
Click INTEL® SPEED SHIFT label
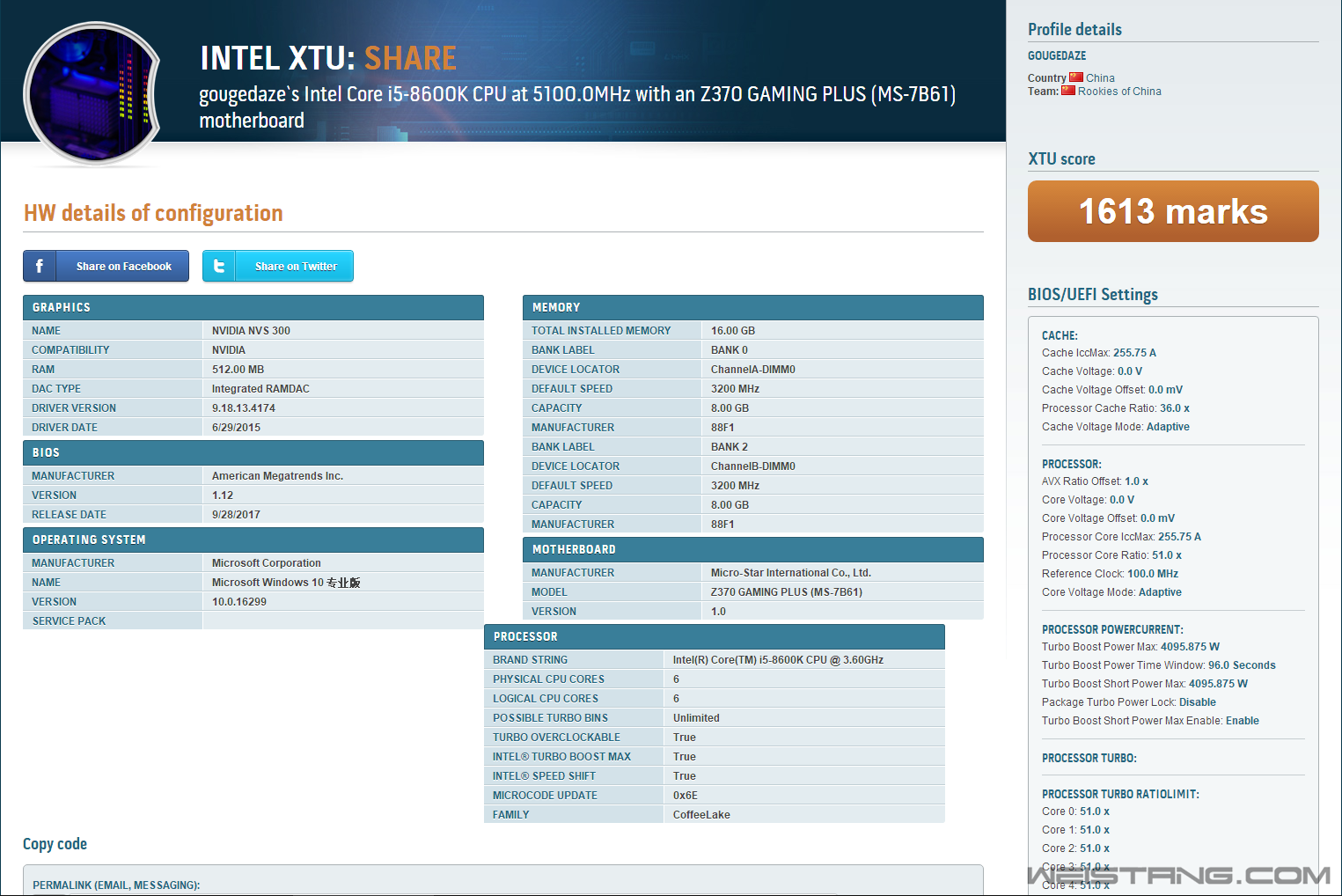544,776
